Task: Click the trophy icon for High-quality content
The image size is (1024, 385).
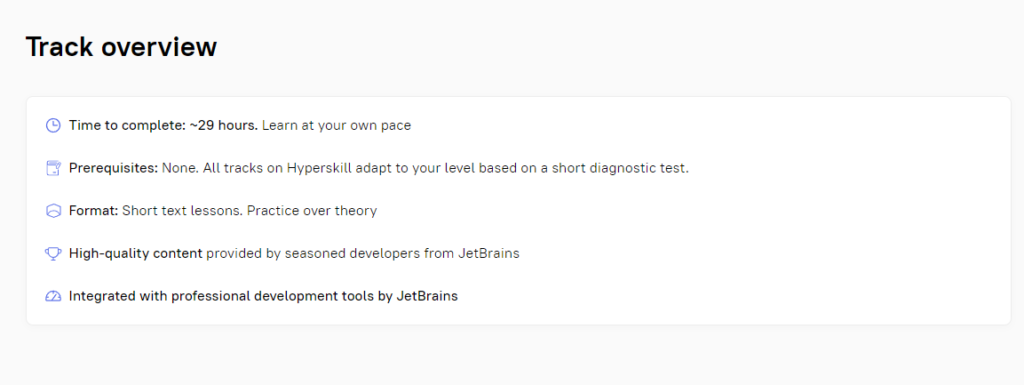Action: tap(53, 253)
